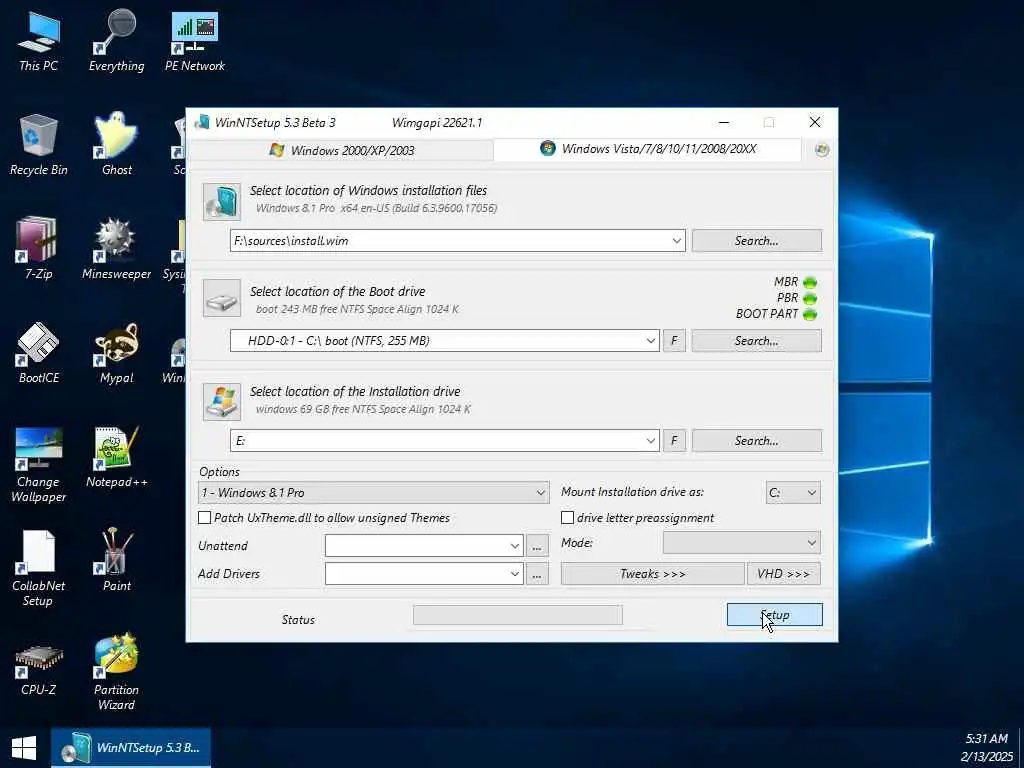Screen dimensions: 1024x768
Task: Switch to Windows Vista/7/8/10/11 tab
Action: coord(648,149)
